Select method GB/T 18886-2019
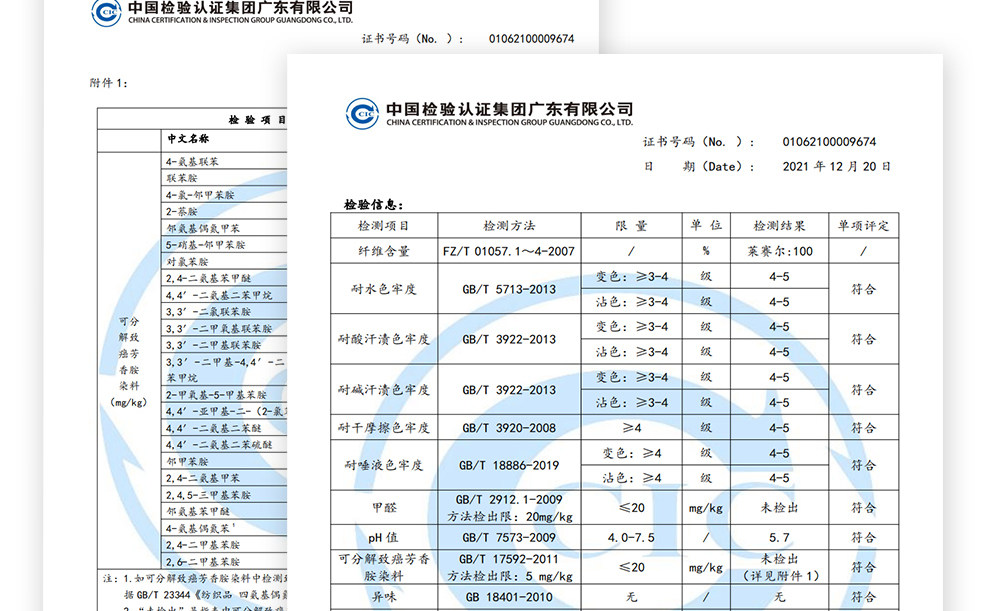 click(509, 466)
